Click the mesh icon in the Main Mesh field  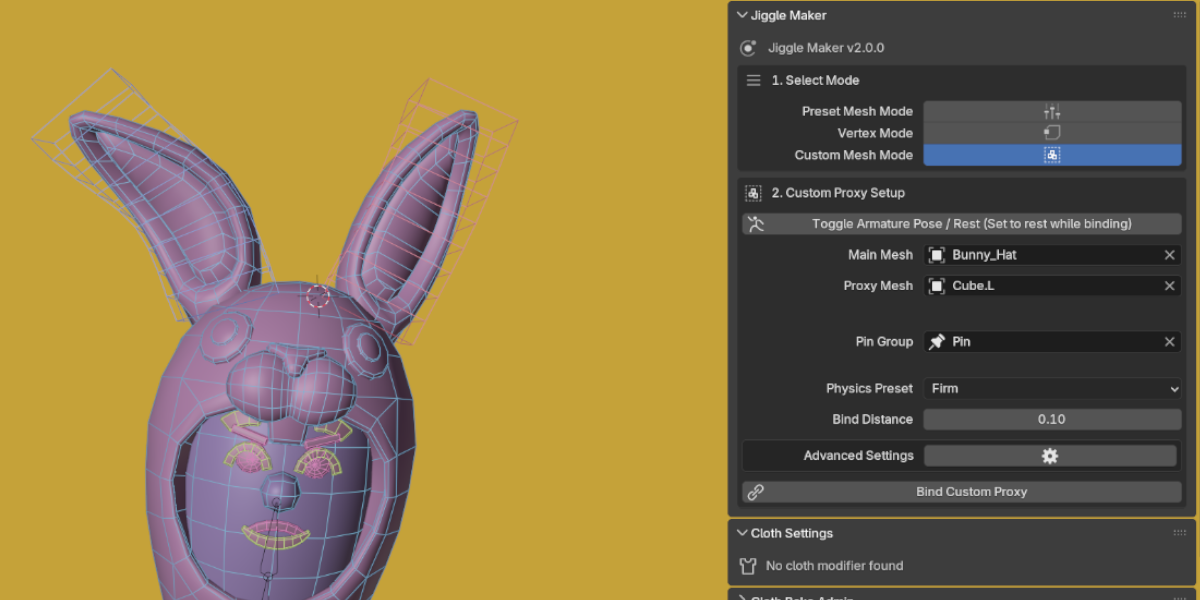click(936, 254)
